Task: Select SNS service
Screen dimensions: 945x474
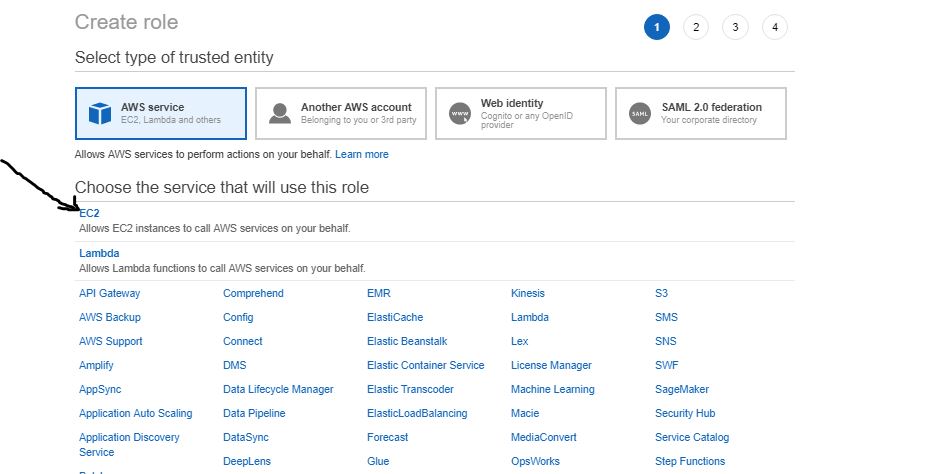Action: [x=665, y=341]
